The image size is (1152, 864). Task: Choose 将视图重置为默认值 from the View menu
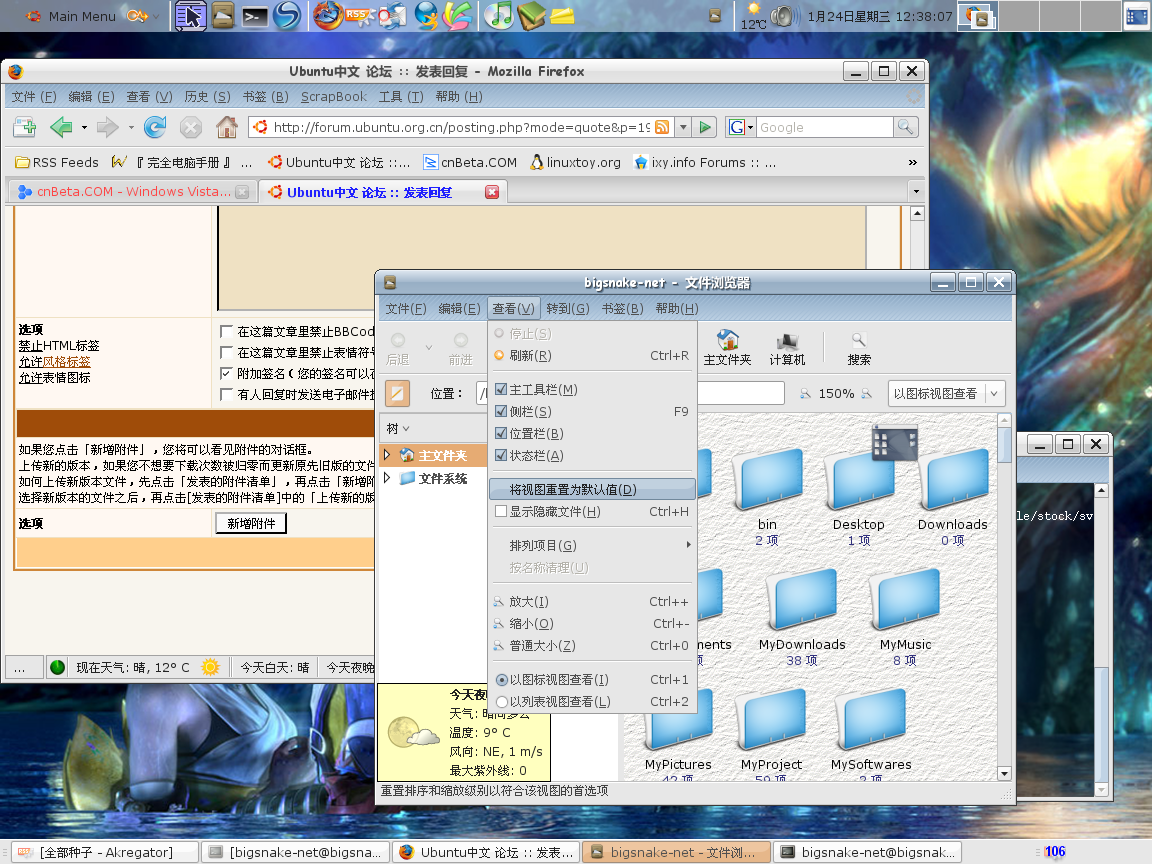(x=591, y=489)
